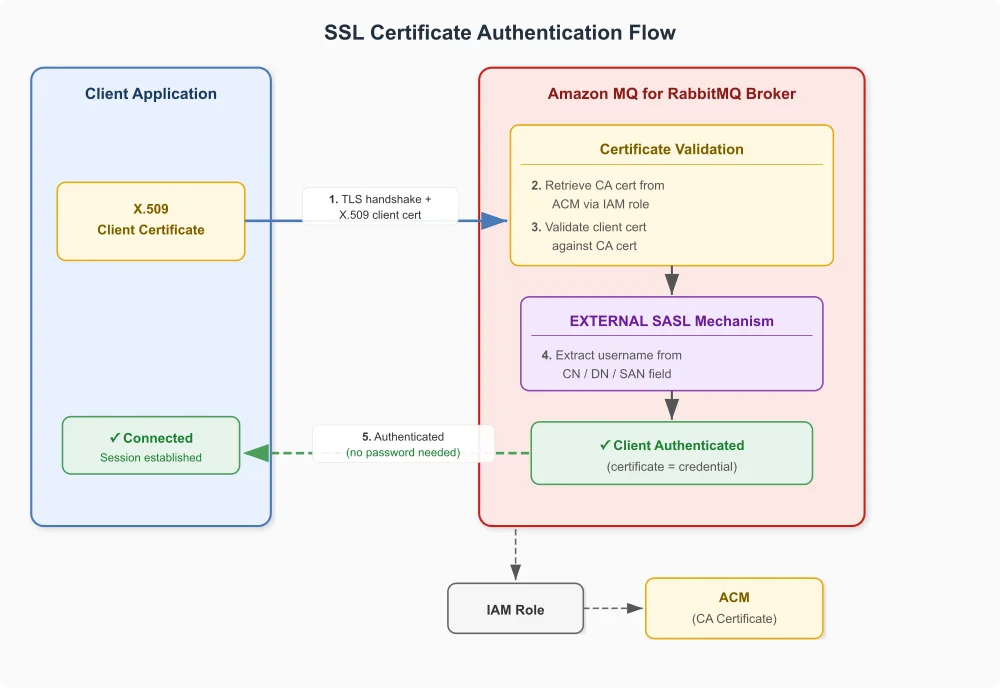The width and height of the screenshot is (1001, 688).
Task: Select the Certificate Validation heading
Action: pos(672,149)
